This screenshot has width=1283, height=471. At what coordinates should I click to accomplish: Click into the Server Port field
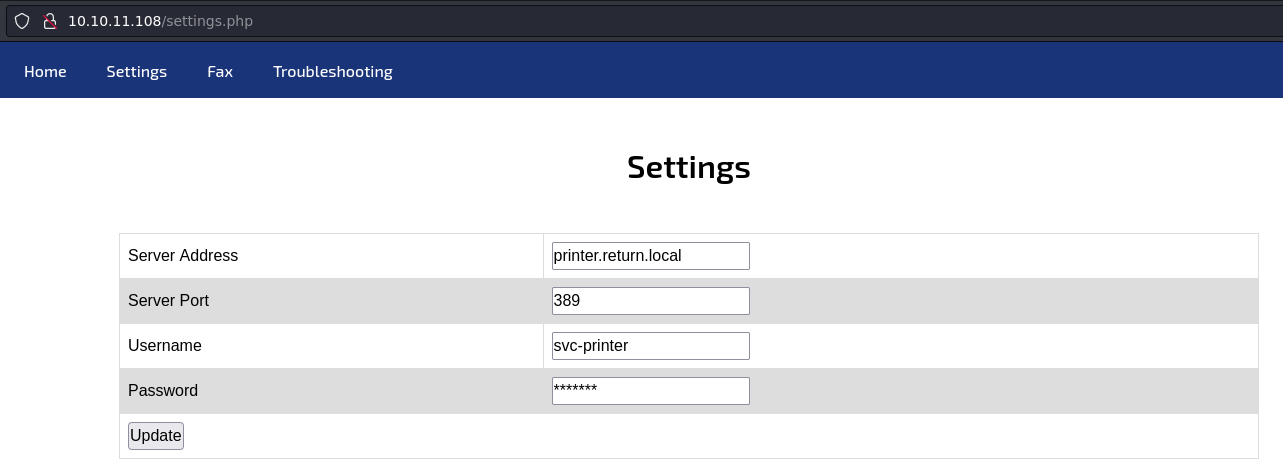(650, 301)
